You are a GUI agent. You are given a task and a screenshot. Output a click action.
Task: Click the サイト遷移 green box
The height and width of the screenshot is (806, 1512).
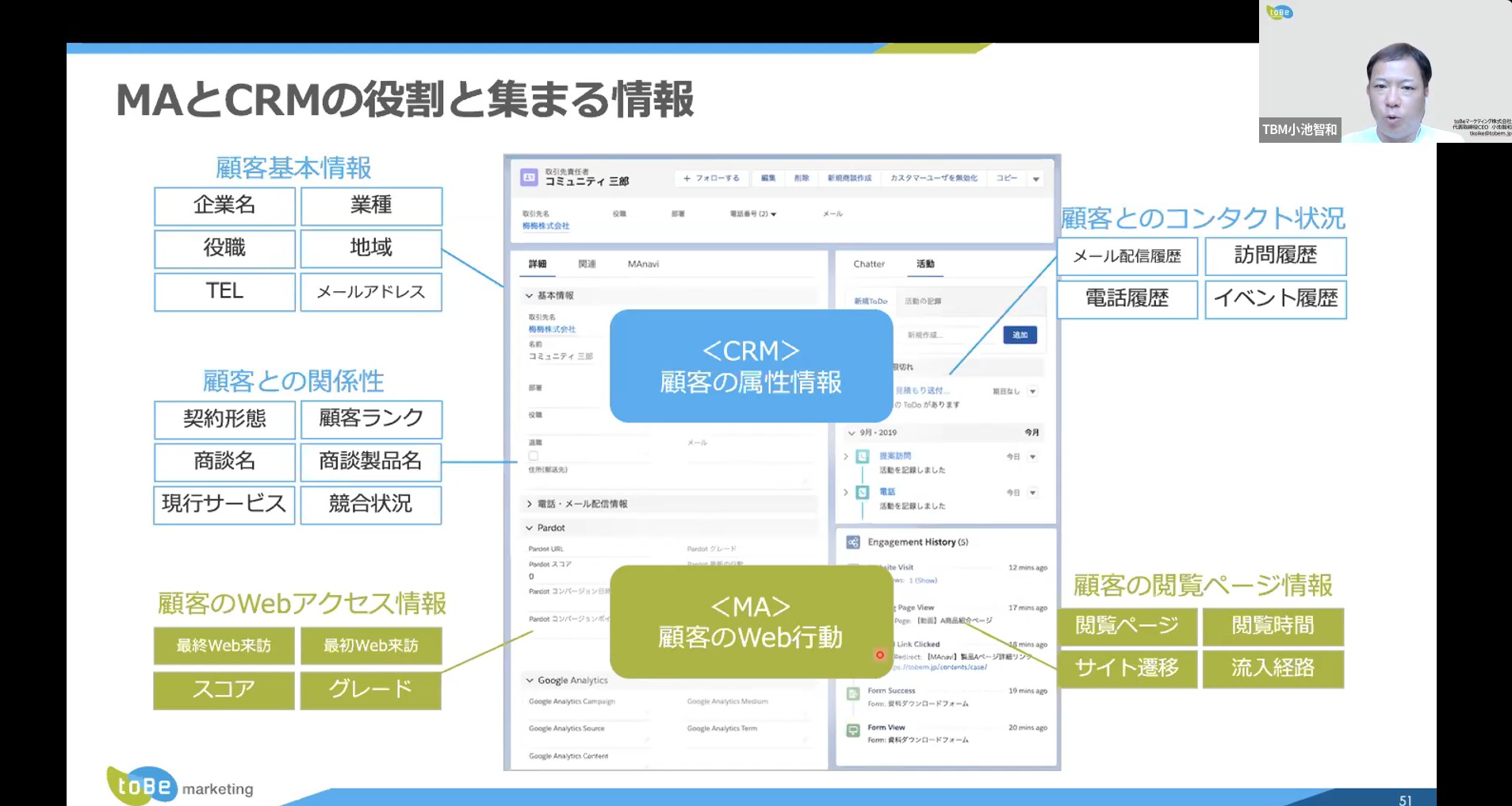point(1127,669)
